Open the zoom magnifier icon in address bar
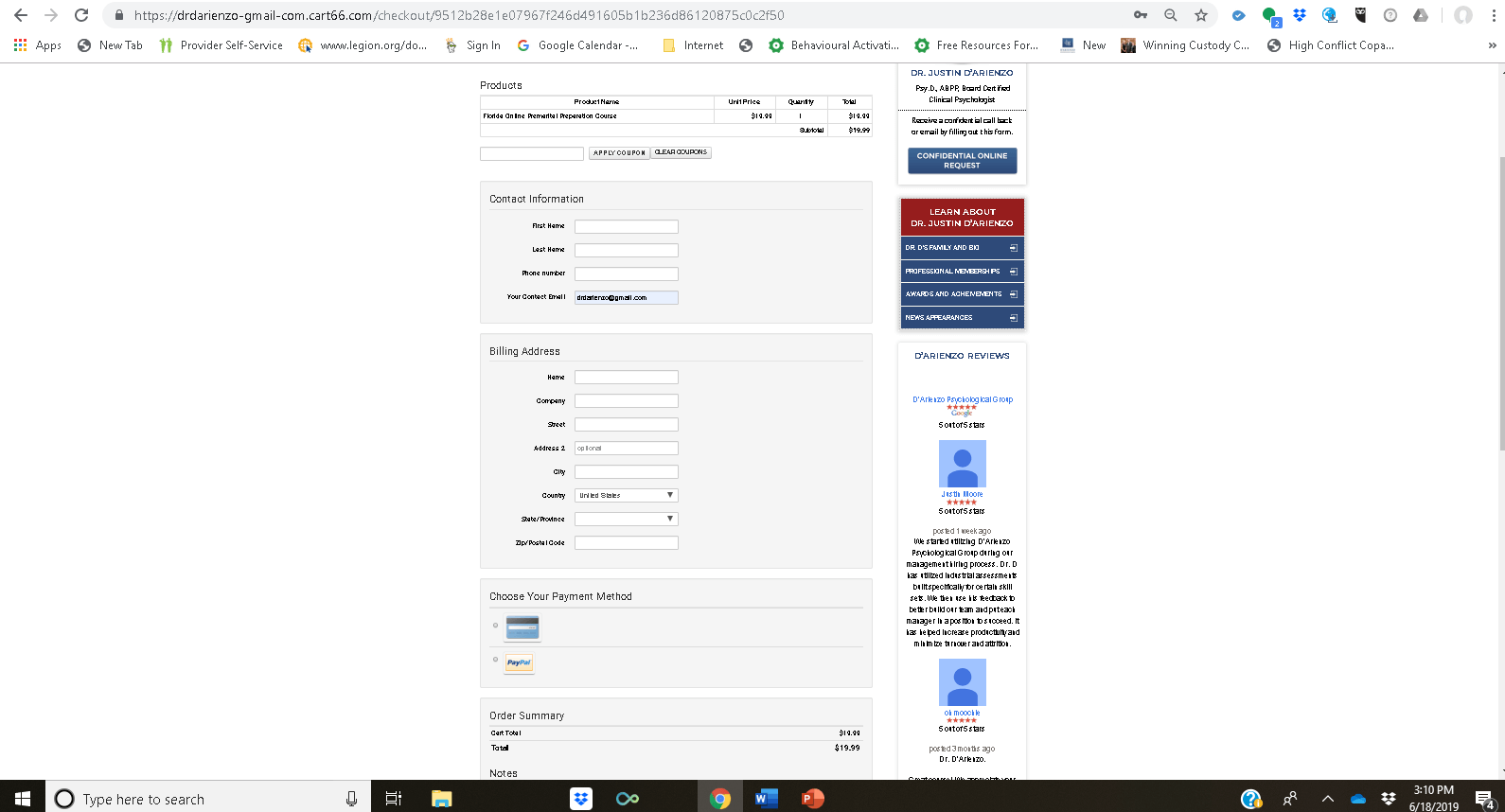Screen dimensions: 1505x812 tap(1171, 15)
